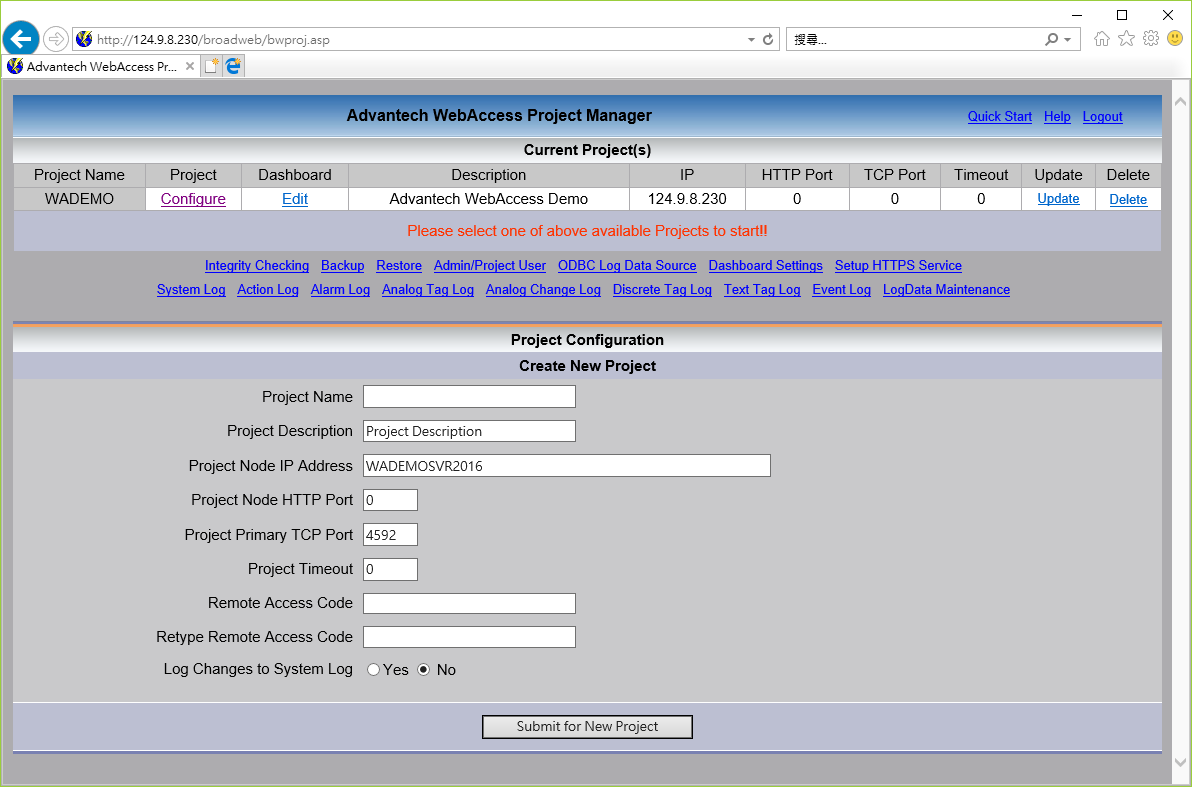Screen dimensions: 1192x787
Task: Click the Update link for WADEMO
Action: pyautogui.click(x=1058, y=198)
